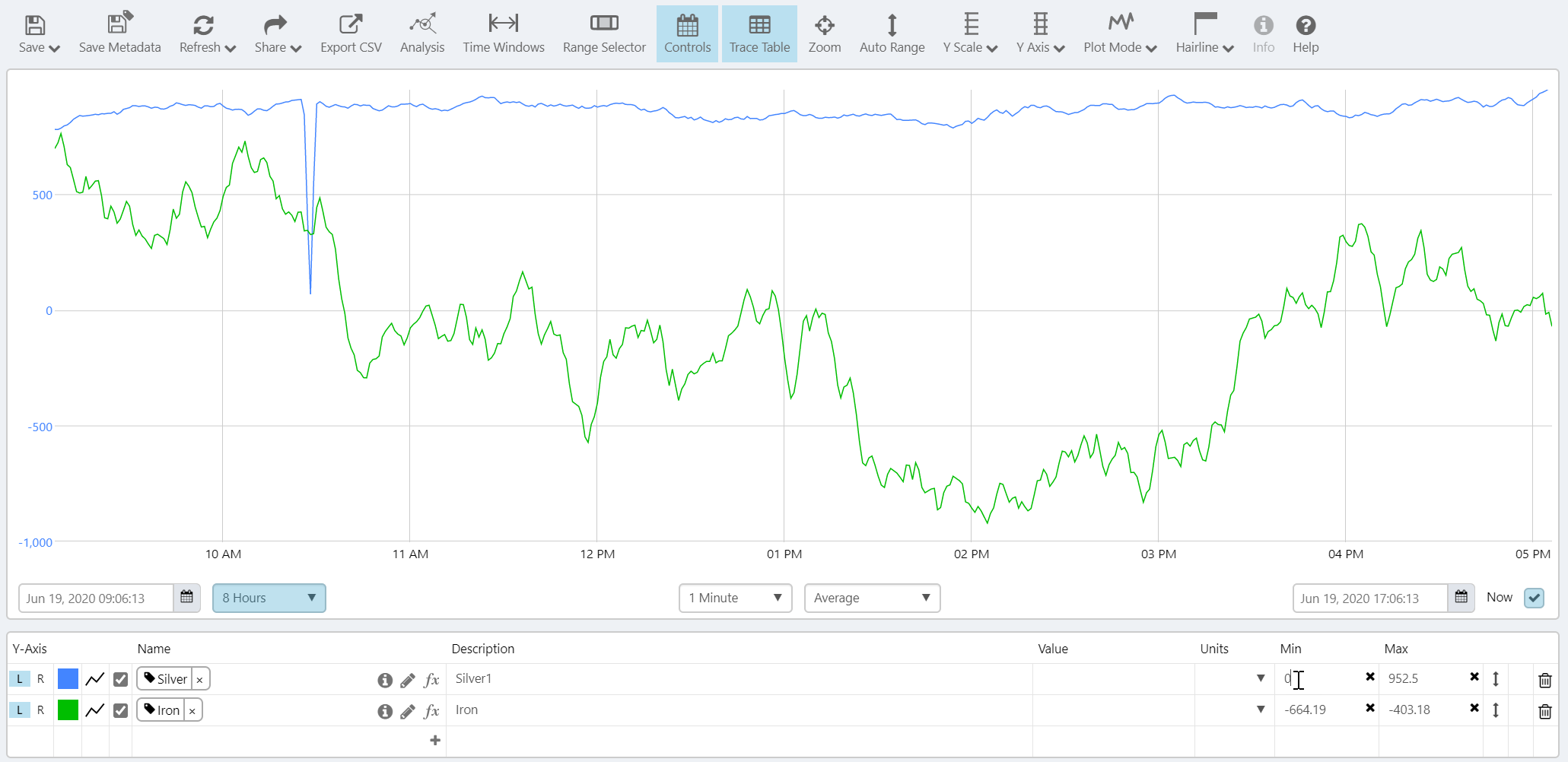1568x762 pixels.
Task: Toggle the Trace Table button
Action: (x=759, y=34)
